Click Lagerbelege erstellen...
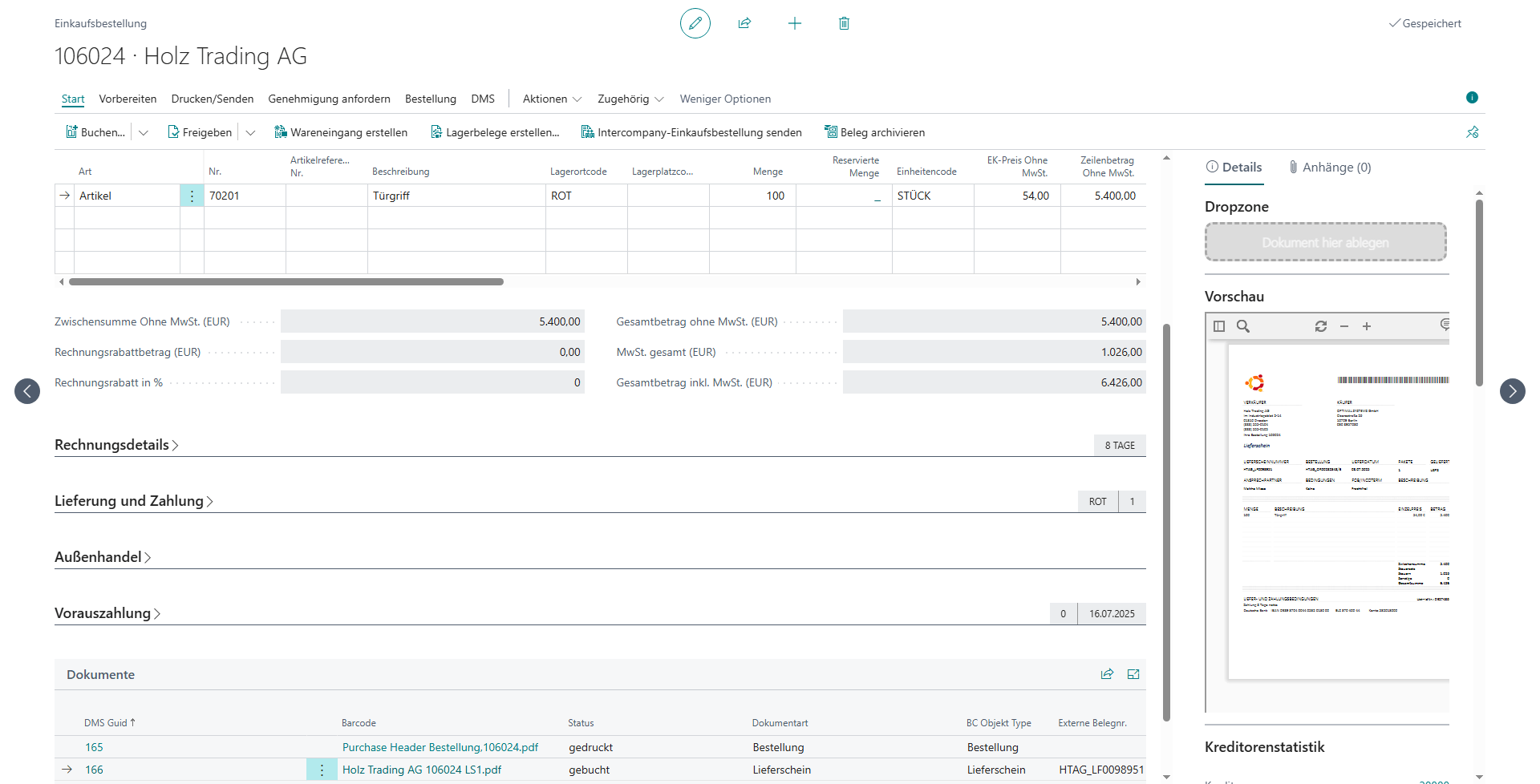Image resolution: width=1540 pixels, height=784 pixels. pyautogui.click(x=495, y=132)
